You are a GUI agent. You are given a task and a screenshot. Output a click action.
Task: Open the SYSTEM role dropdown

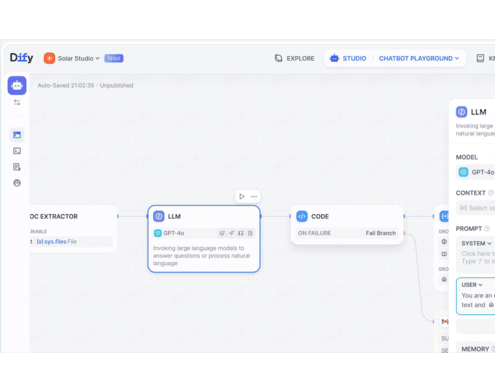(476, 244)
